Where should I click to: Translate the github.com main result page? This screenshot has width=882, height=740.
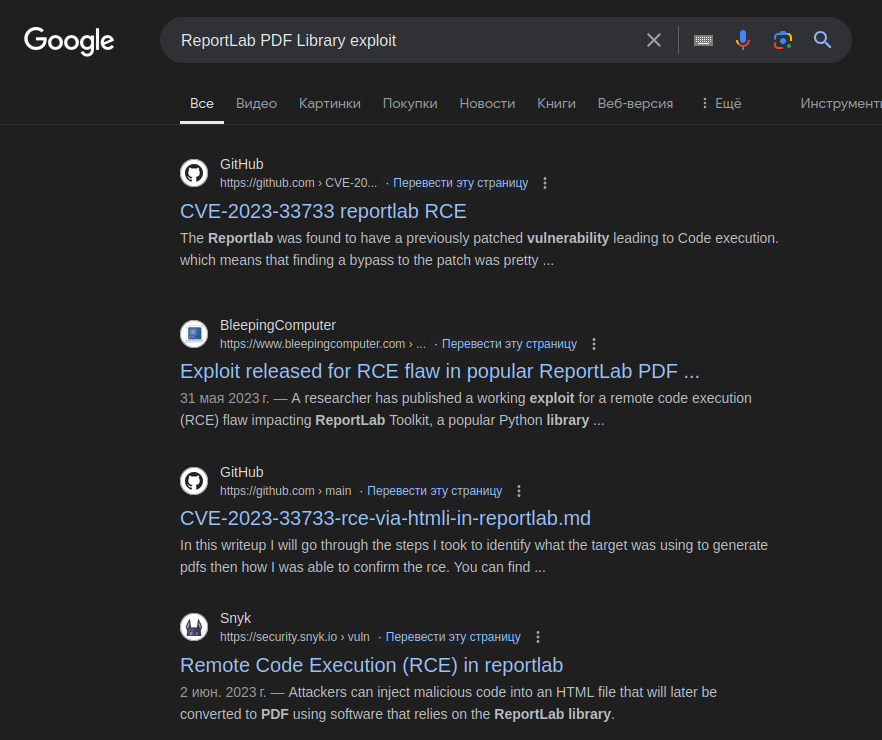pos(434,491)
